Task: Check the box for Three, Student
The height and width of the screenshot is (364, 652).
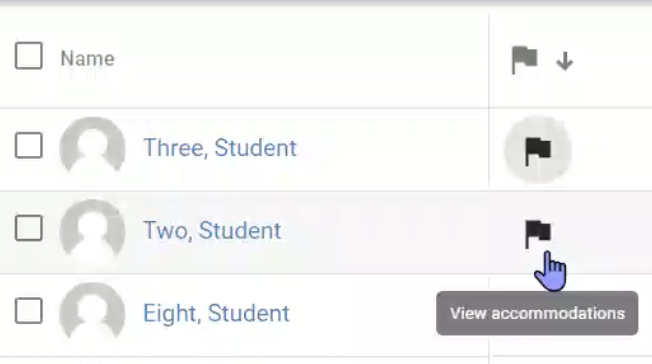Action: (x=29, y=146)
